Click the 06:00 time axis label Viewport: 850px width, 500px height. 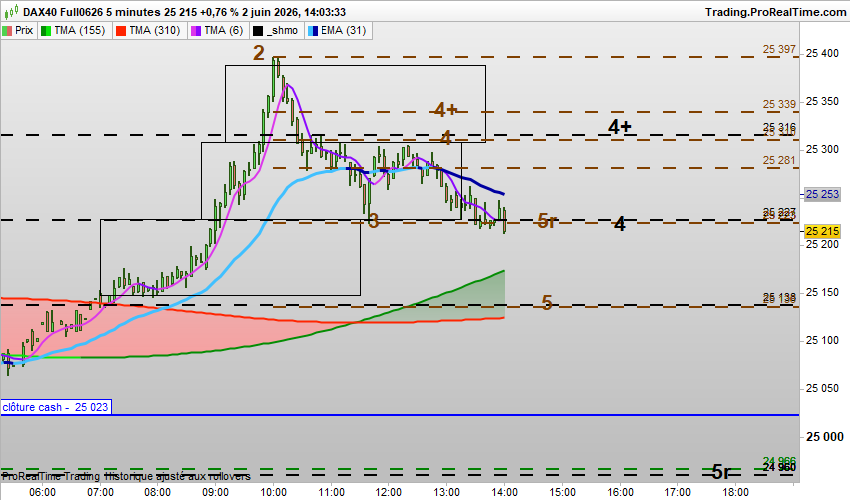point(42,492)
